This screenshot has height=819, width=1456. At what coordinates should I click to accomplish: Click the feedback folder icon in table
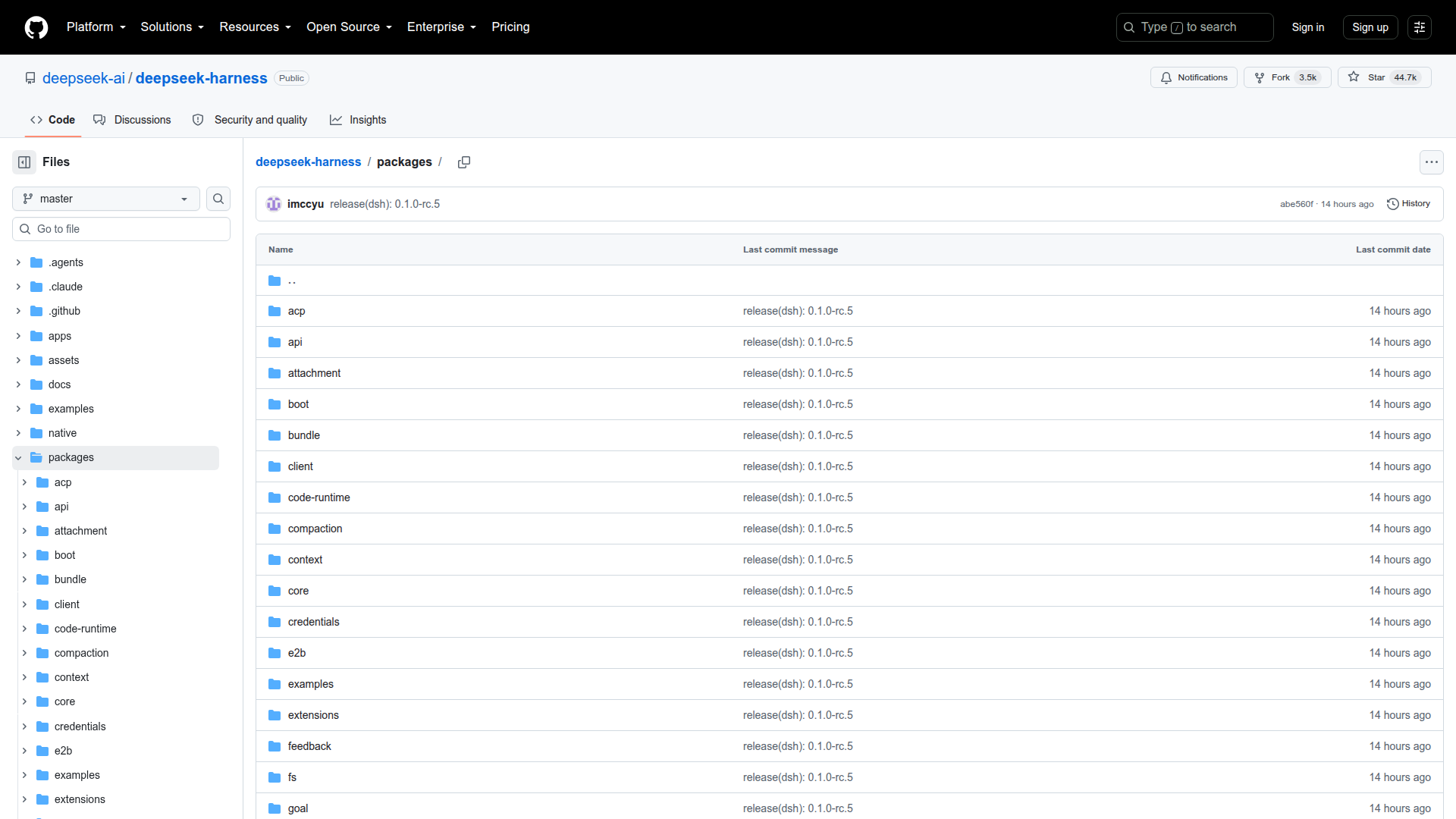click(275, 746)
